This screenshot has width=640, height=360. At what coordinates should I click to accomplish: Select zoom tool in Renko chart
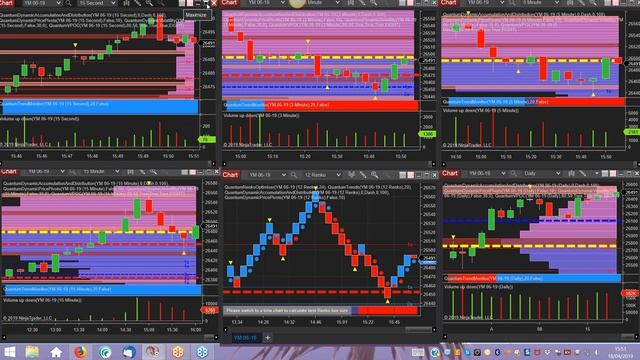(x=374, y=175)
